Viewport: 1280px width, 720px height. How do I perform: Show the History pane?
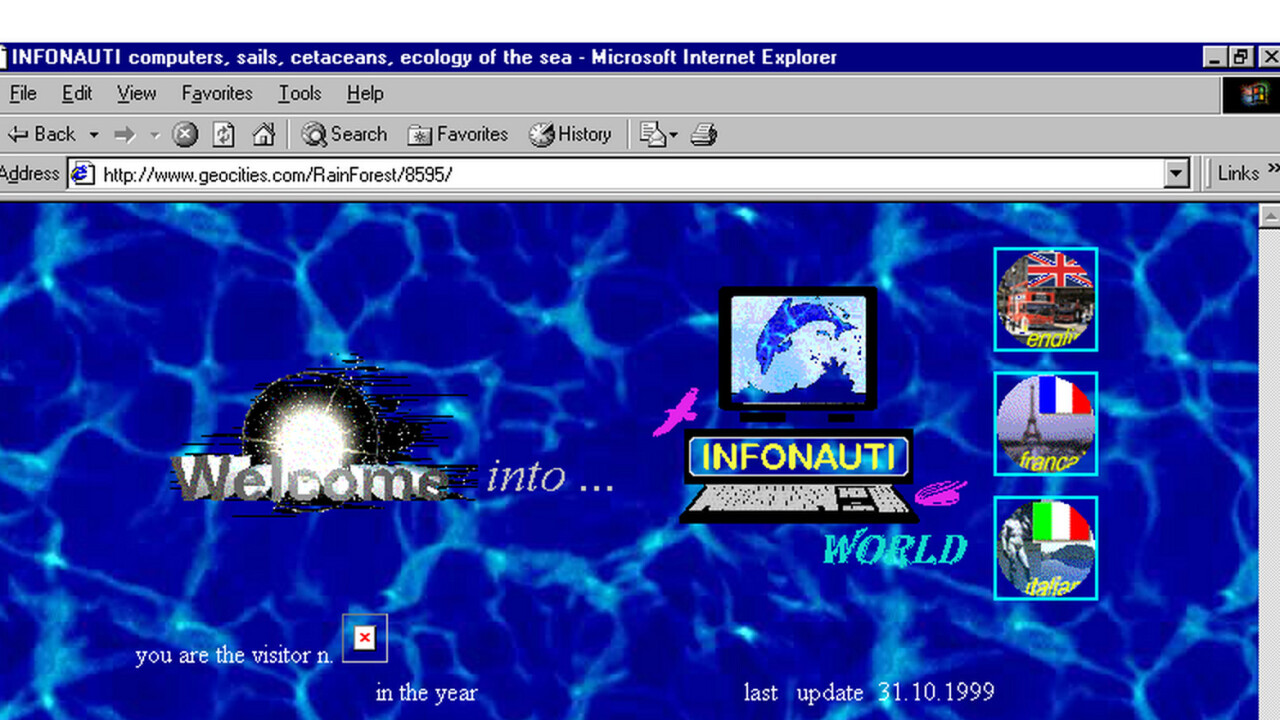click(570, 134)
